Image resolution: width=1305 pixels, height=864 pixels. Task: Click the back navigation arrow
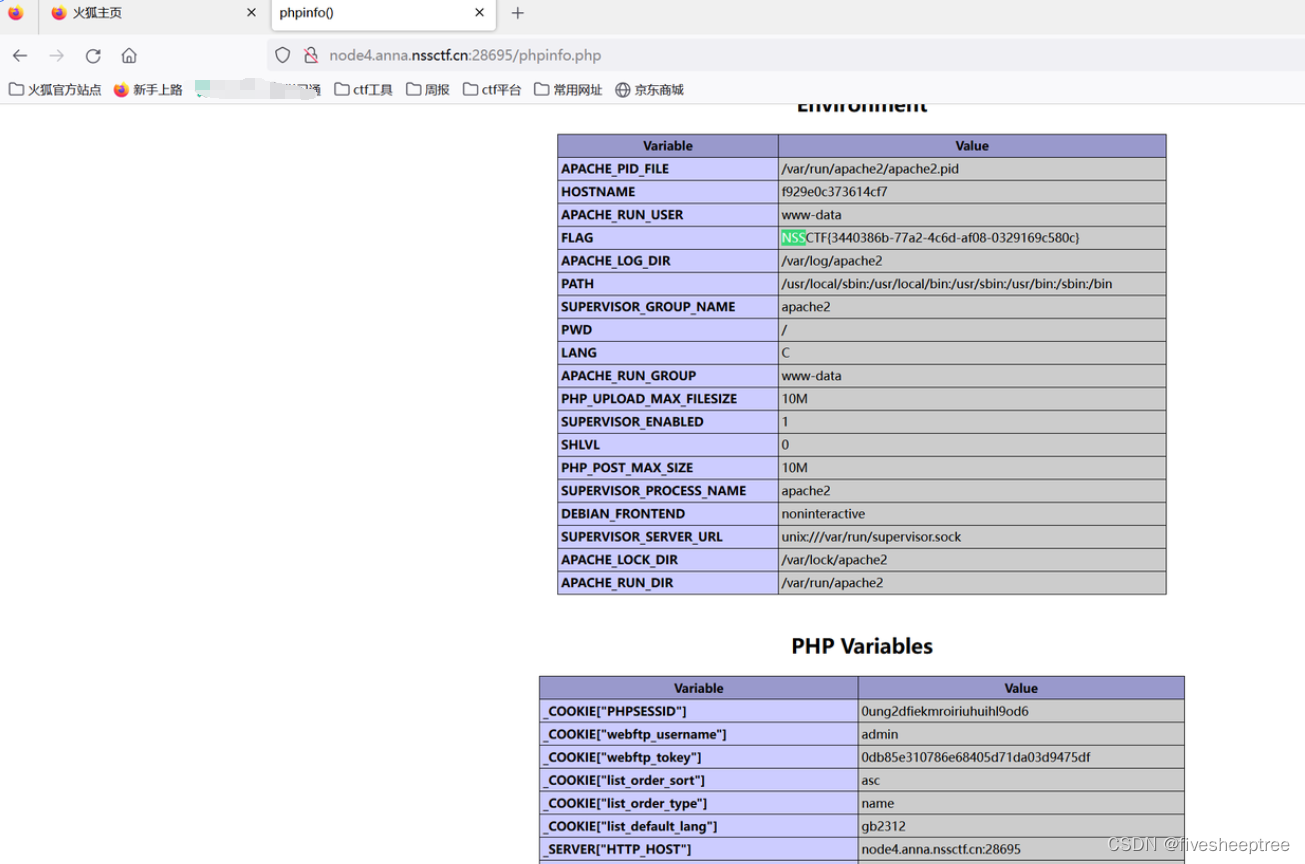click(x=20, y=55)
